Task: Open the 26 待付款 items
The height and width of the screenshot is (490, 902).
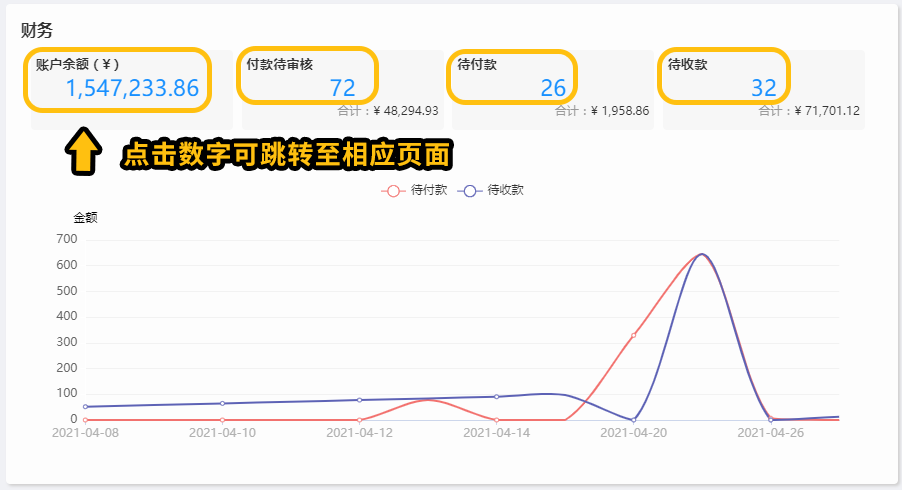Action: click(553, 88)
